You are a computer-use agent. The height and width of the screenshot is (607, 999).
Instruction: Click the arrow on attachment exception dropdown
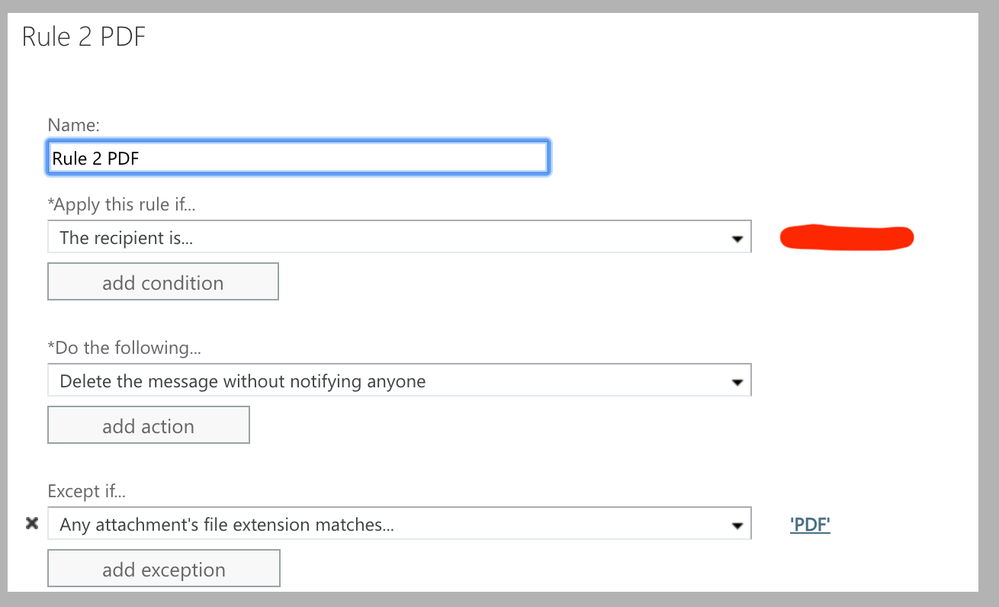(738, 525)
